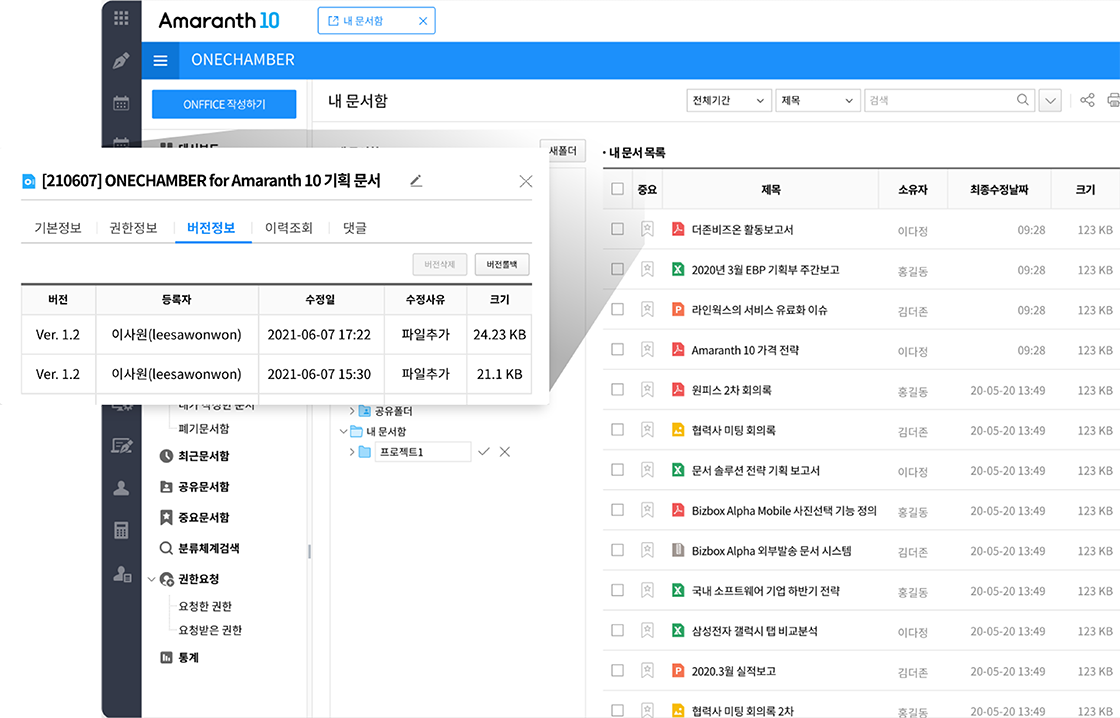
Task: Check the Amaranth 10 가격 전략 row
Action: point(617,349)
